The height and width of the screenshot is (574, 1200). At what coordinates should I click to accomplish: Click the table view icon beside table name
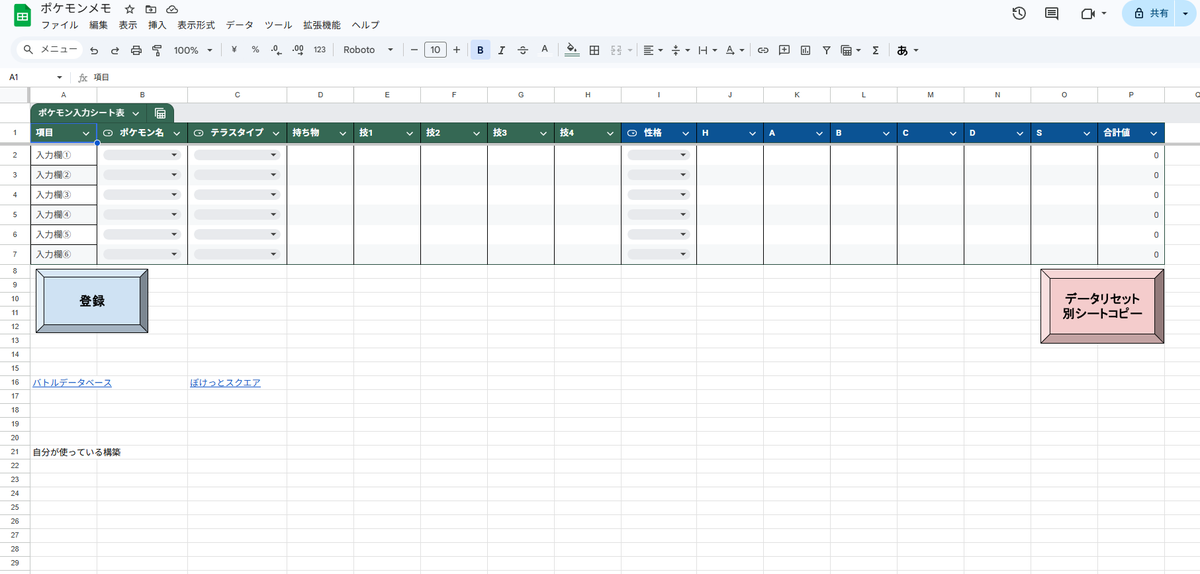click(160, 114)
